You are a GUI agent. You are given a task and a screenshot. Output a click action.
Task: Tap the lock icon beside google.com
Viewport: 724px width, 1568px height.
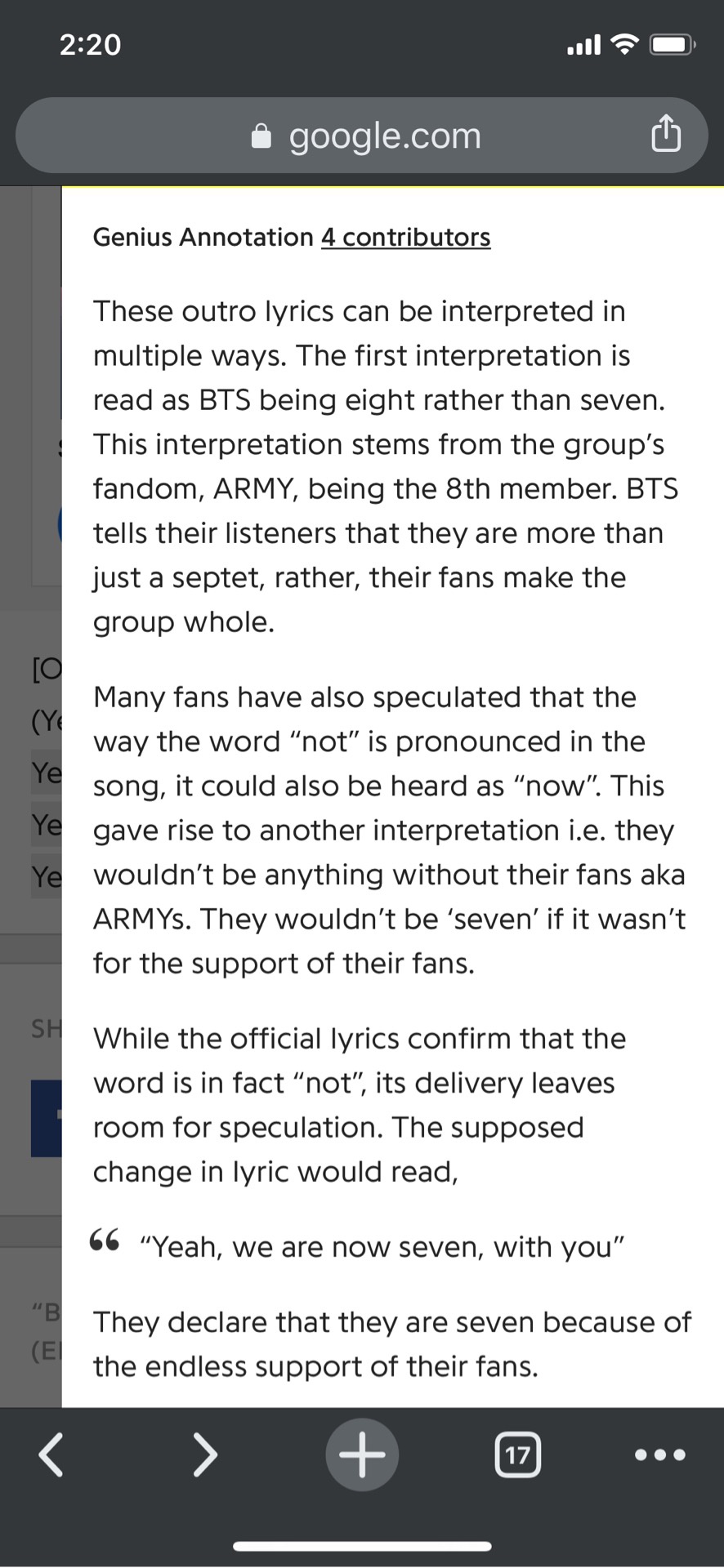click(261, 136)
